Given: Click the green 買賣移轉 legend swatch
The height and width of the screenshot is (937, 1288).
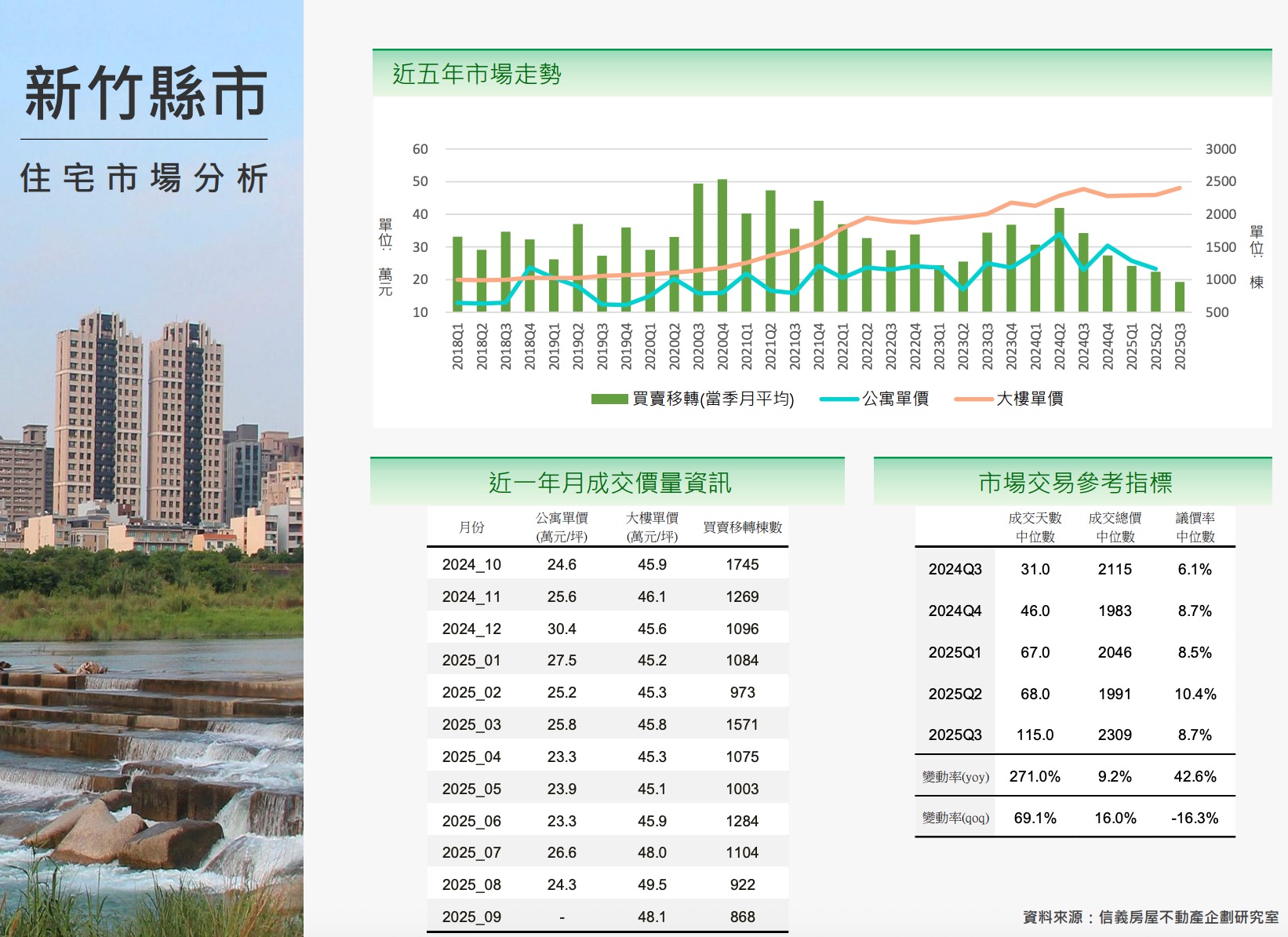Looking at the screenshot, I should coord(609,399).
